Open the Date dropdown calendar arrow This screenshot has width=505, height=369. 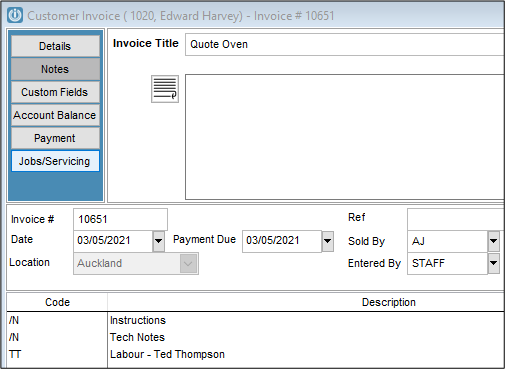(159, 241)
